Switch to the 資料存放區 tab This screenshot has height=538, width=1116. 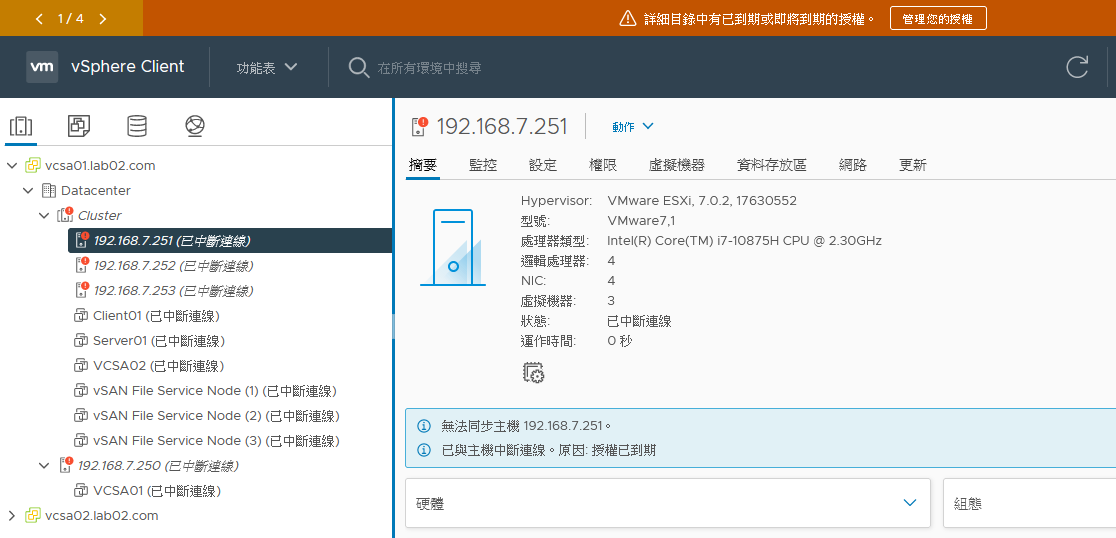[772, 165]
